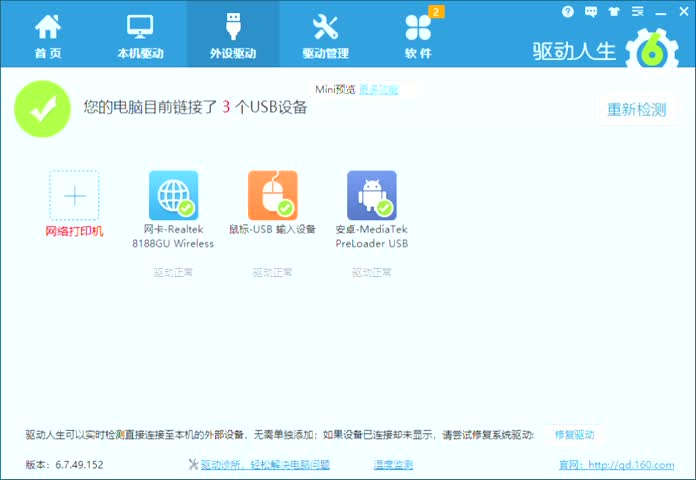Visit the official site qd.160.com link

[x=617, y=465]
